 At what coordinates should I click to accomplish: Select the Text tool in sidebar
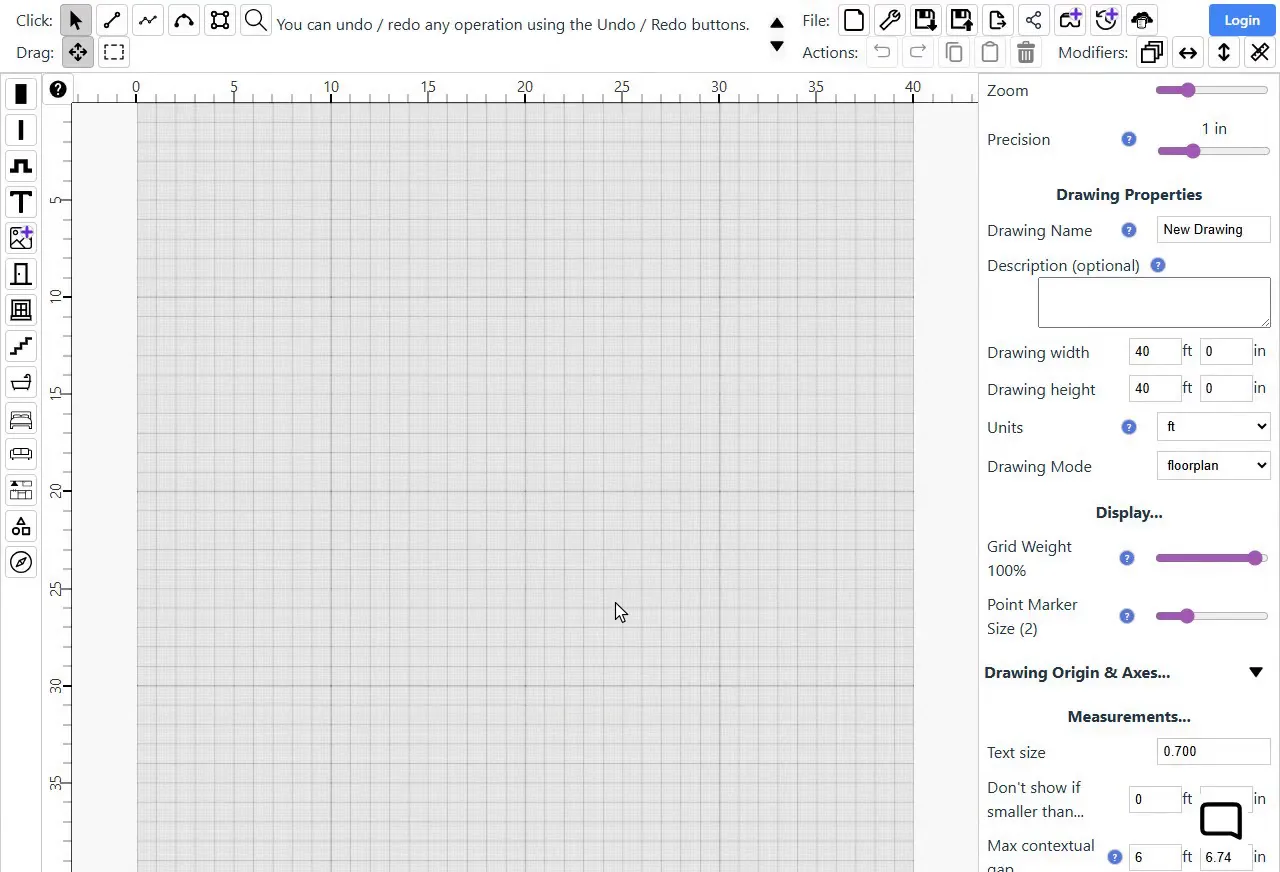21,202
